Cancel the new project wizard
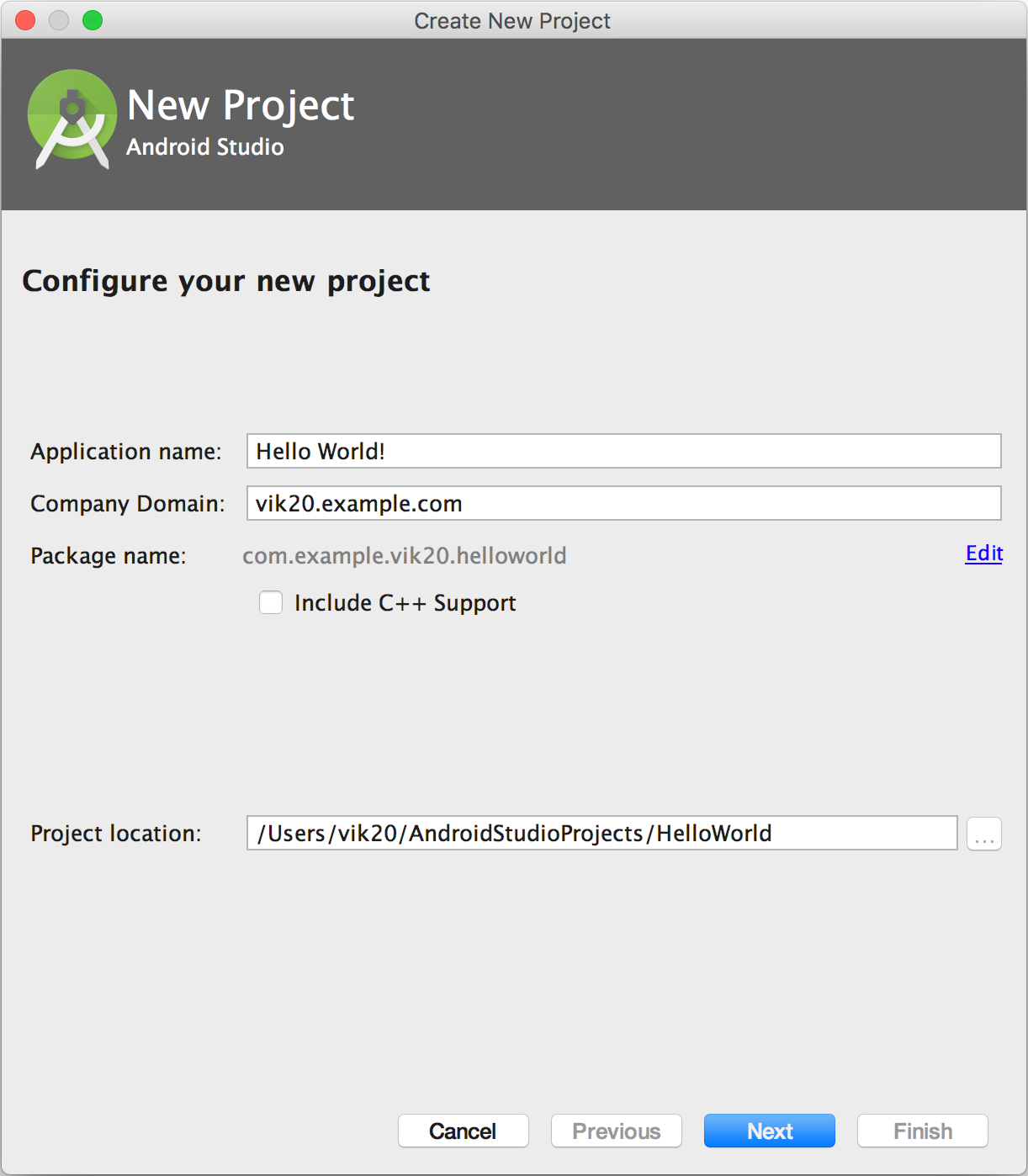 point(463,1131)
